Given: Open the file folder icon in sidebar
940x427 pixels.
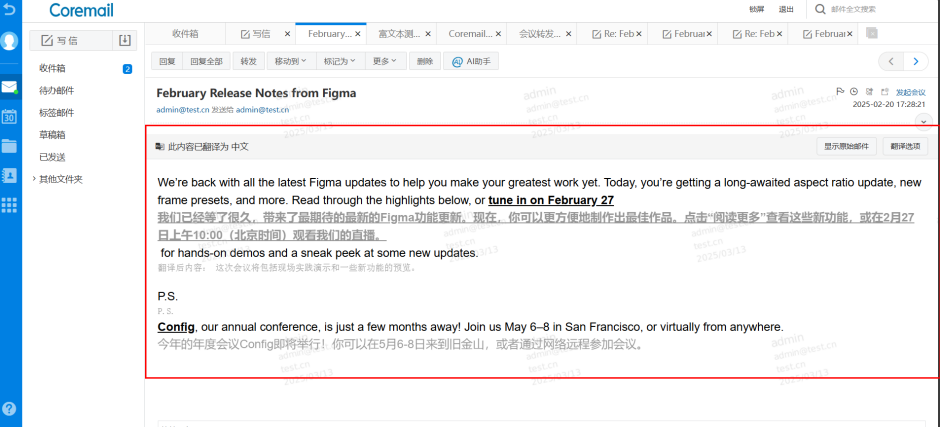Looking at the screenshot, I should click(x=9, y=146).
